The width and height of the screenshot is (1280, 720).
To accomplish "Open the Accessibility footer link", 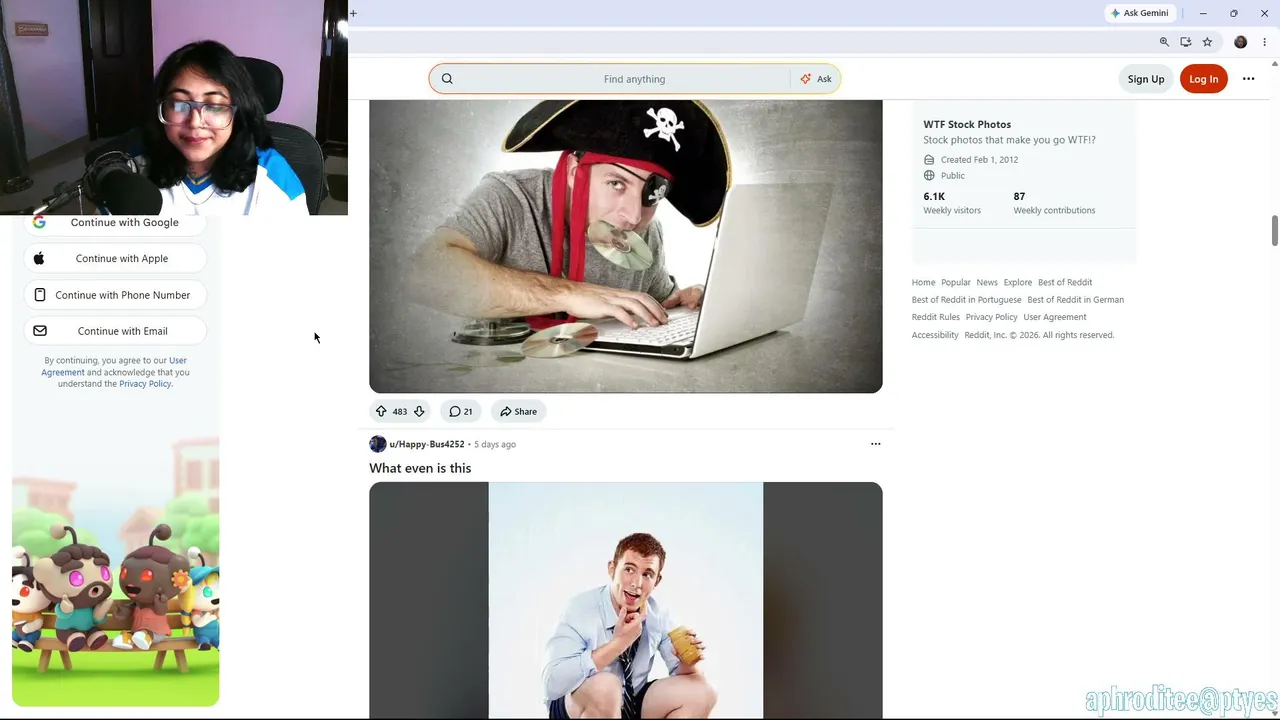I will pos(935,335).
